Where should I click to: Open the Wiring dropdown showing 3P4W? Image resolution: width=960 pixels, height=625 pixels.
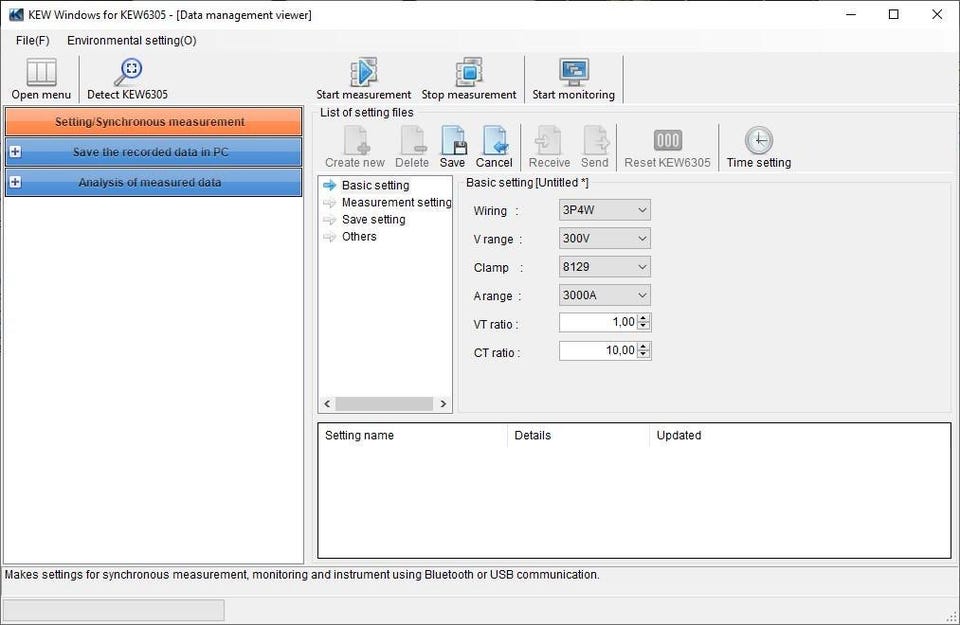coord(604,210)
